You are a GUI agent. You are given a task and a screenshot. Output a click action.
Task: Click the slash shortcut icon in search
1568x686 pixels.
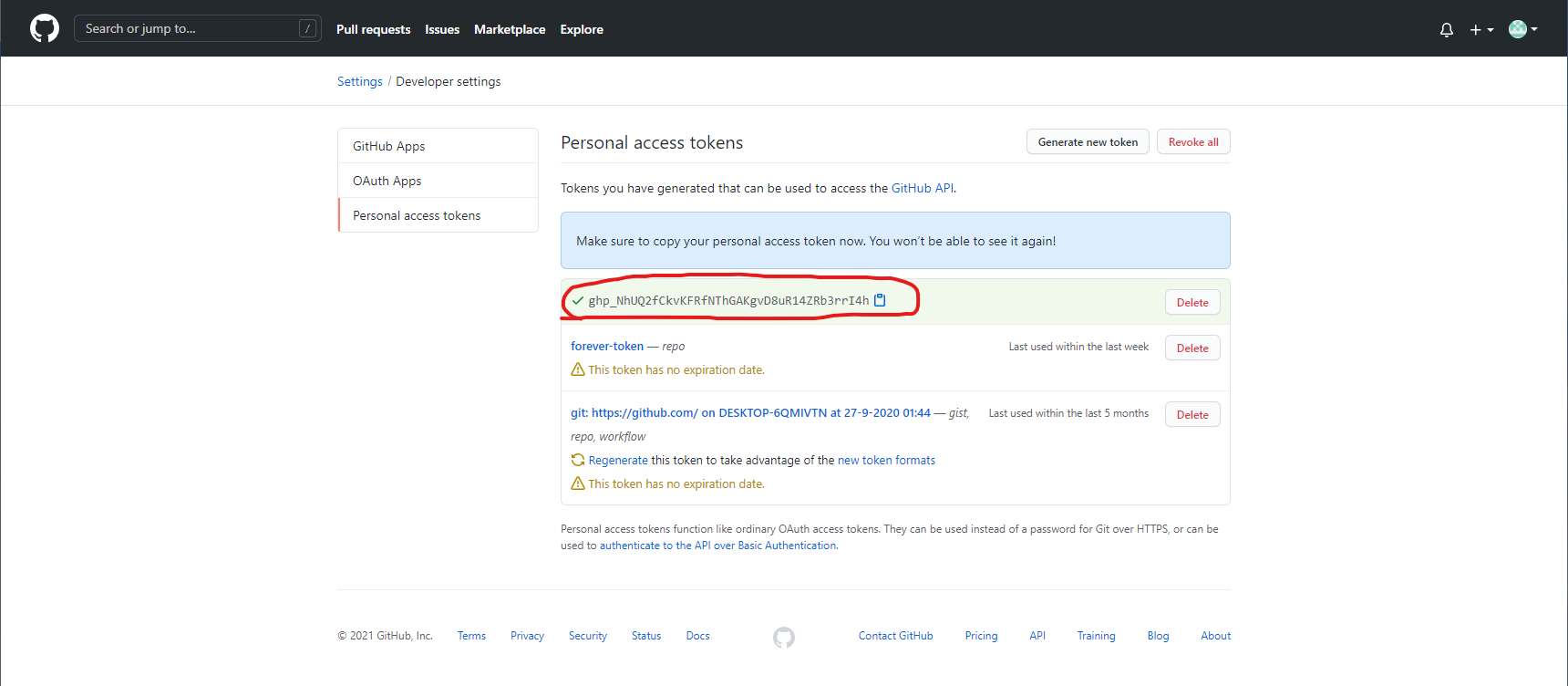(307, 28)
